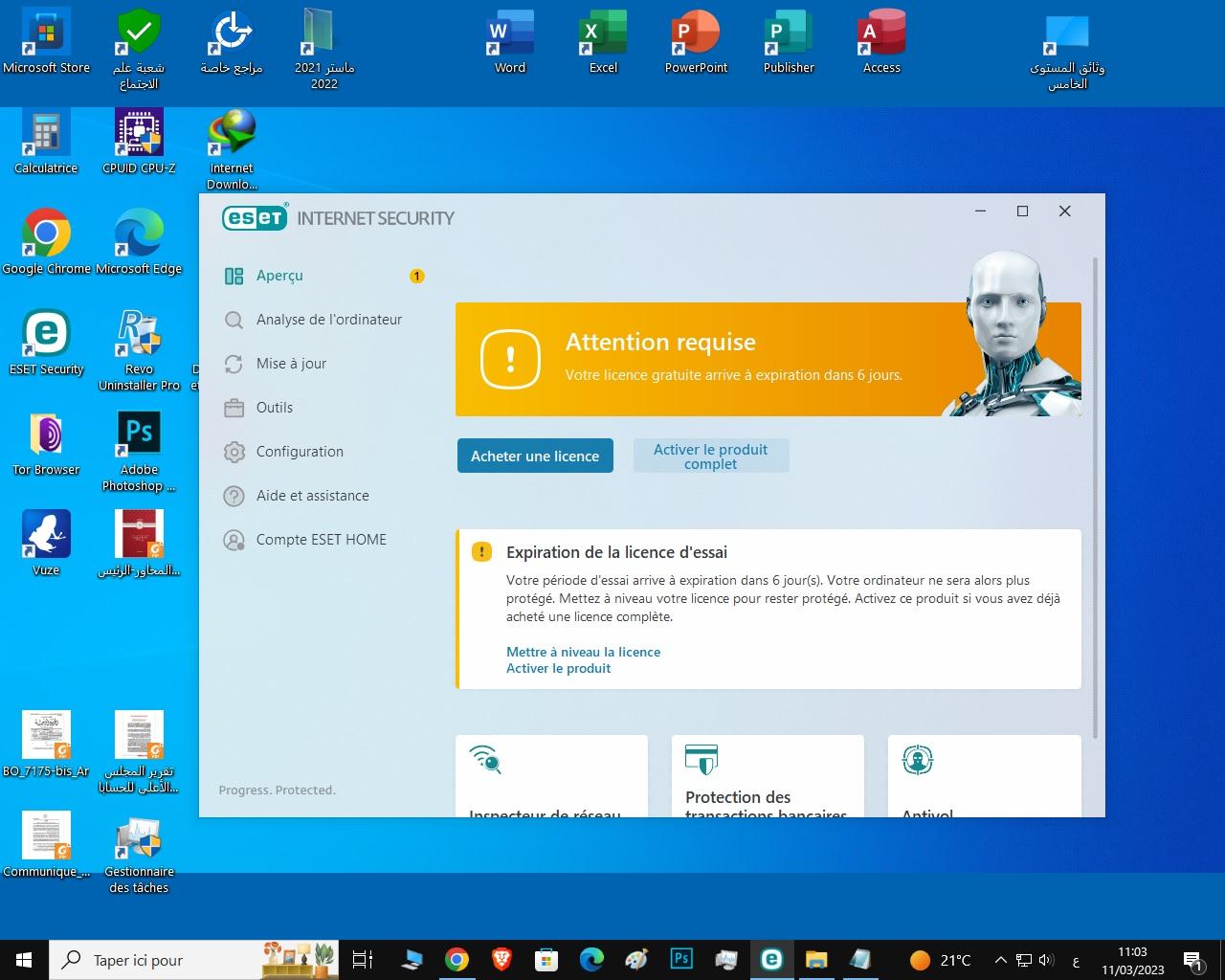
Task: Open Photoshop from the taskbar
Action: point(681,960)
